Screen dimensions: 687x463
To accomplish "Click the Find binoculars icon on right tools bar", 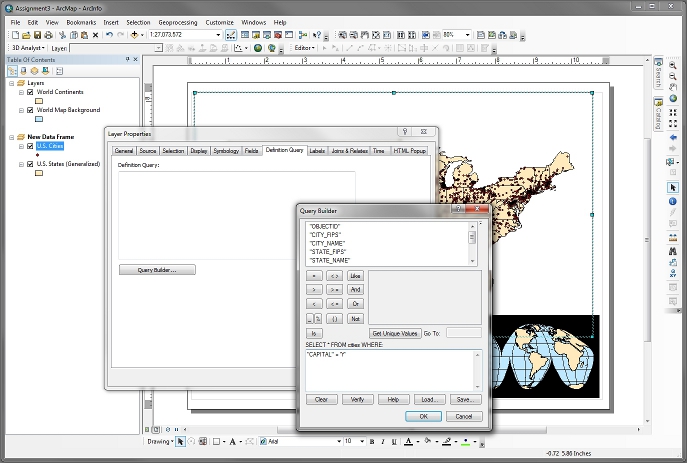I will (x=673, y=251).
